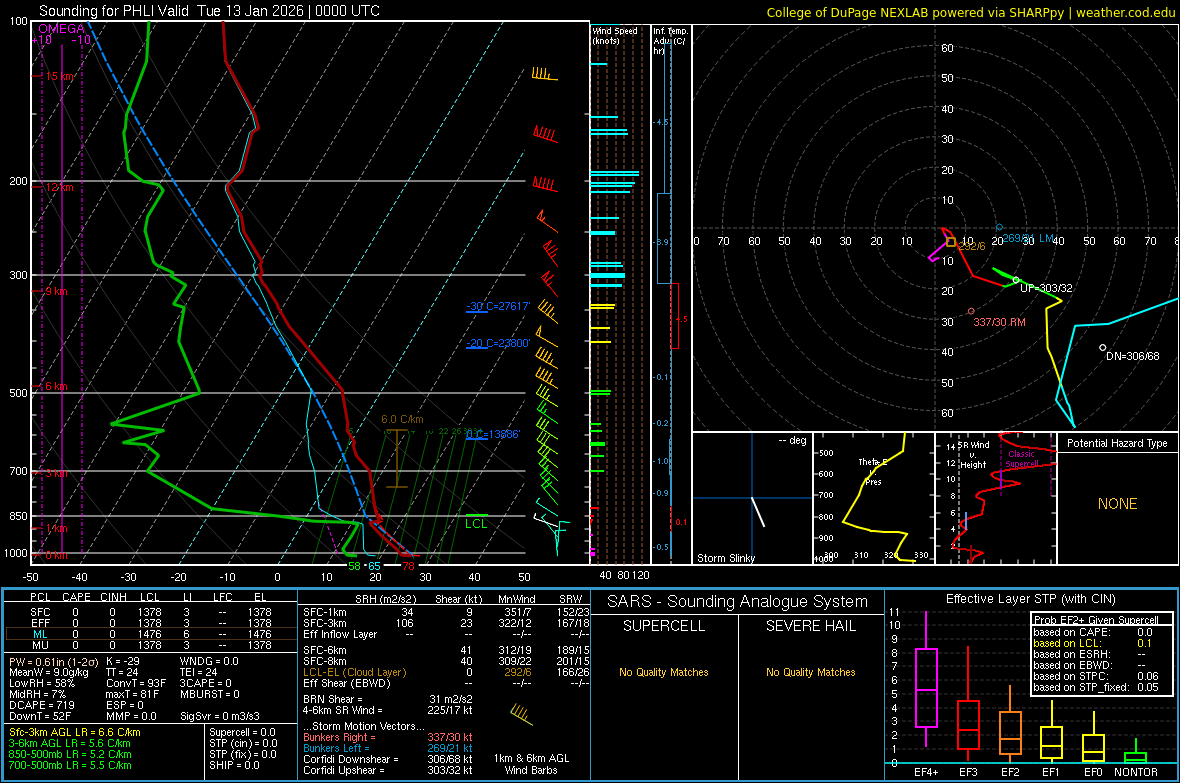Click the College of DuPage NEXLAB credit text
The width and height of the screenshot is (1180, 783).
(x=970, y=12)
